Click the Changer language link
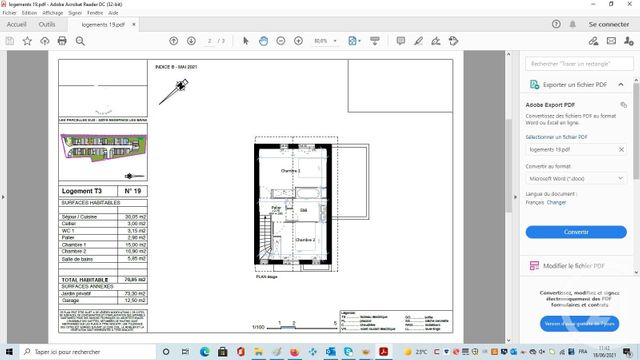This screenshot has width=640, height=360. [x=556, y=202]
